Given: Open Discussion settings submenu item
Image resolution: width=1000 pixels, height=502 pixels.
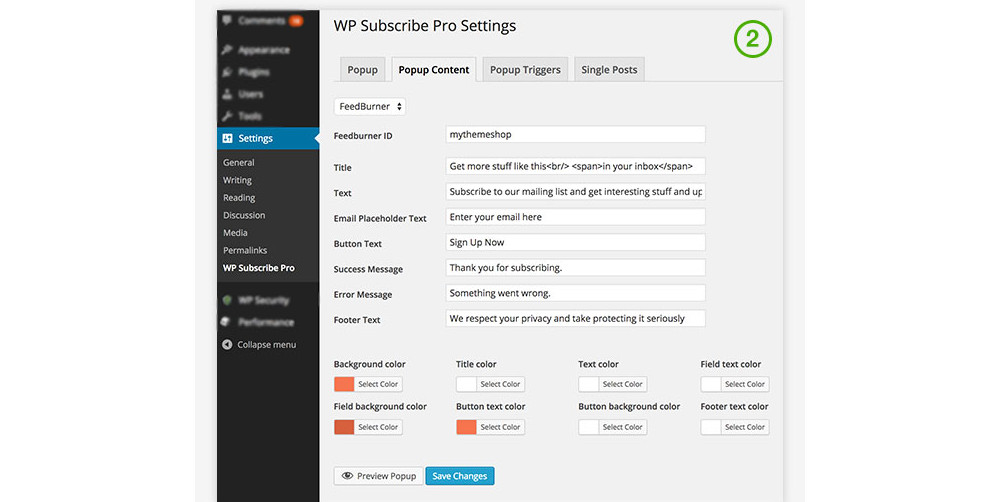Looking at the screenshot, I should click(x=244, y=215).
